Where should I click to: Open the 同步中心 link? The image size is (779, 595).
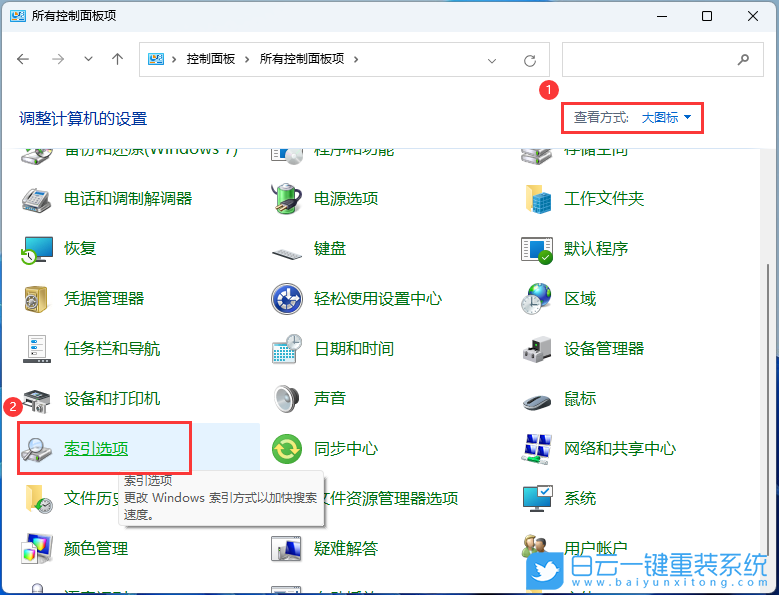coord(346,448)
